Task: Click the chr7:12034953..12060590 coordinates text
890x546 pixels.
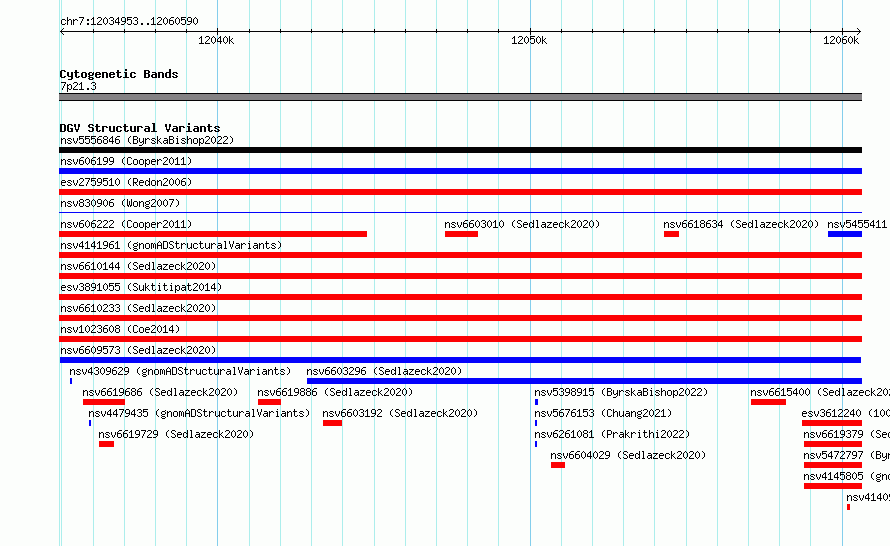Action: point(129,22)
